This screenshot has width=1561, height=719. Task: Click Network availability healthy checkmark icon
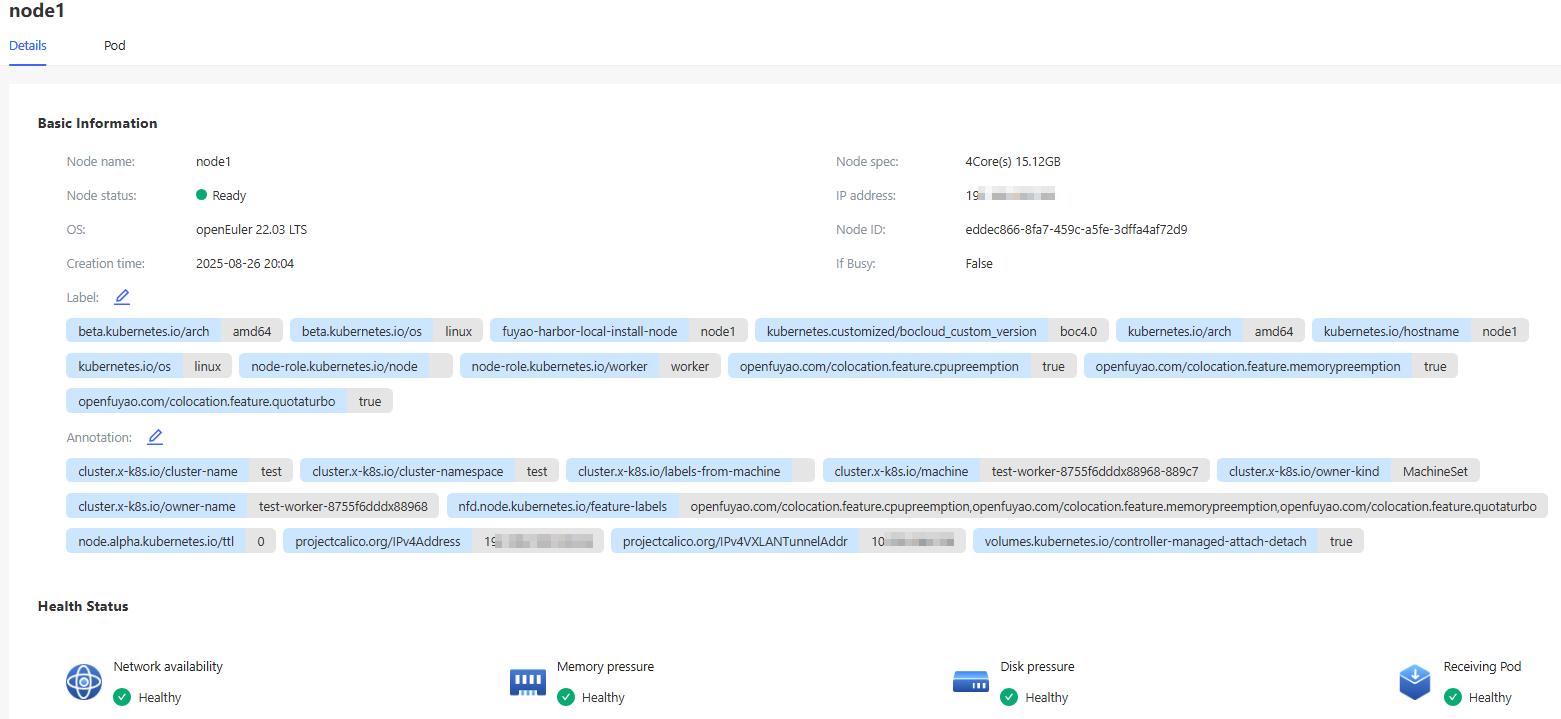click(122, 697)
